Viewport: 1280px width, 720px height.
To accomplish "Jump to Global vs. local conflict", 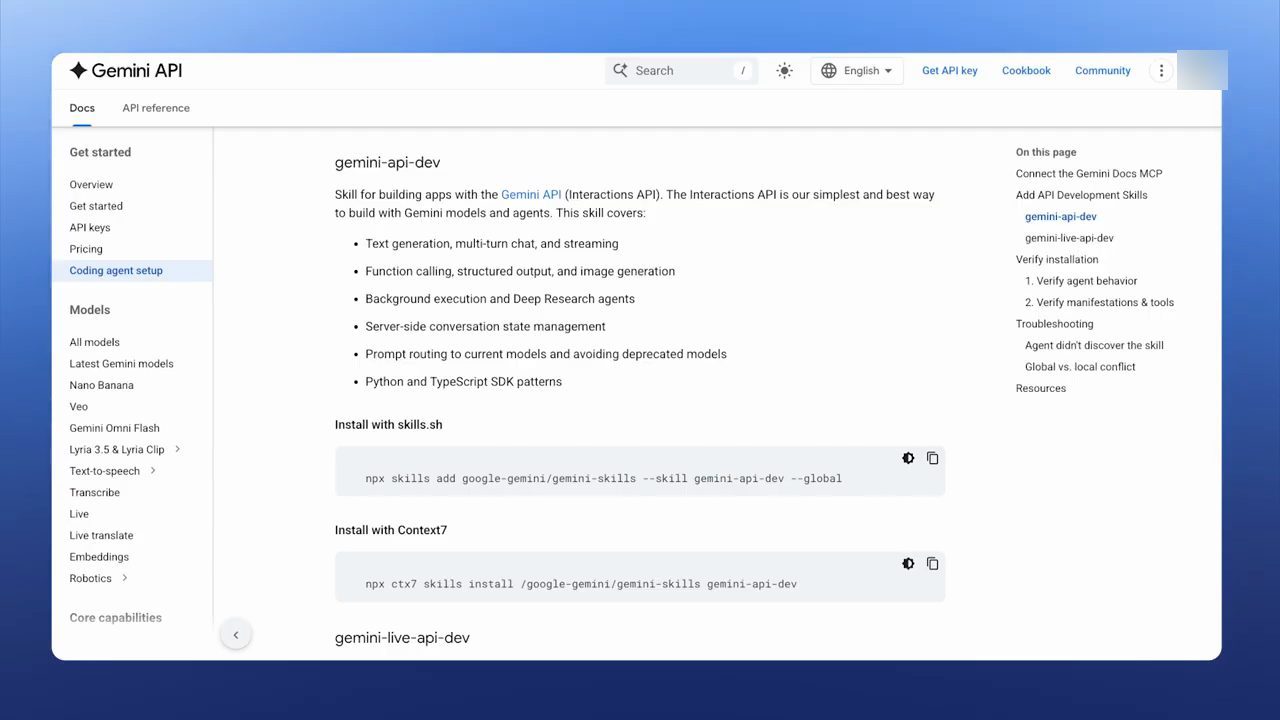I will coord(1080,367).
